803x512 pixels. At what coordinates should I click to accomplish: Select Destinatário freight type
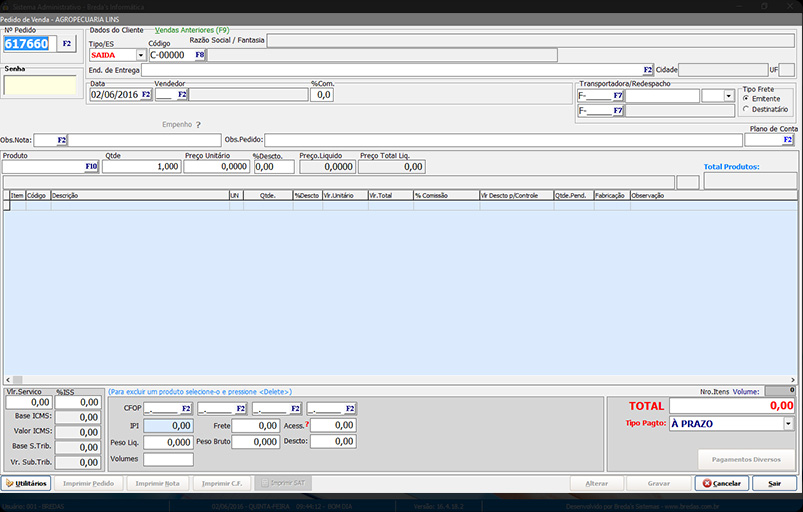(746, 109)
